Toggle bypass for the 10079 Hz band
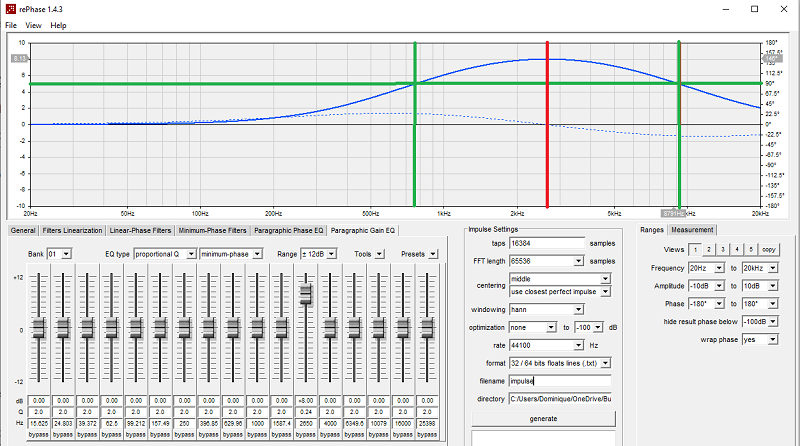 click(379, 435)
